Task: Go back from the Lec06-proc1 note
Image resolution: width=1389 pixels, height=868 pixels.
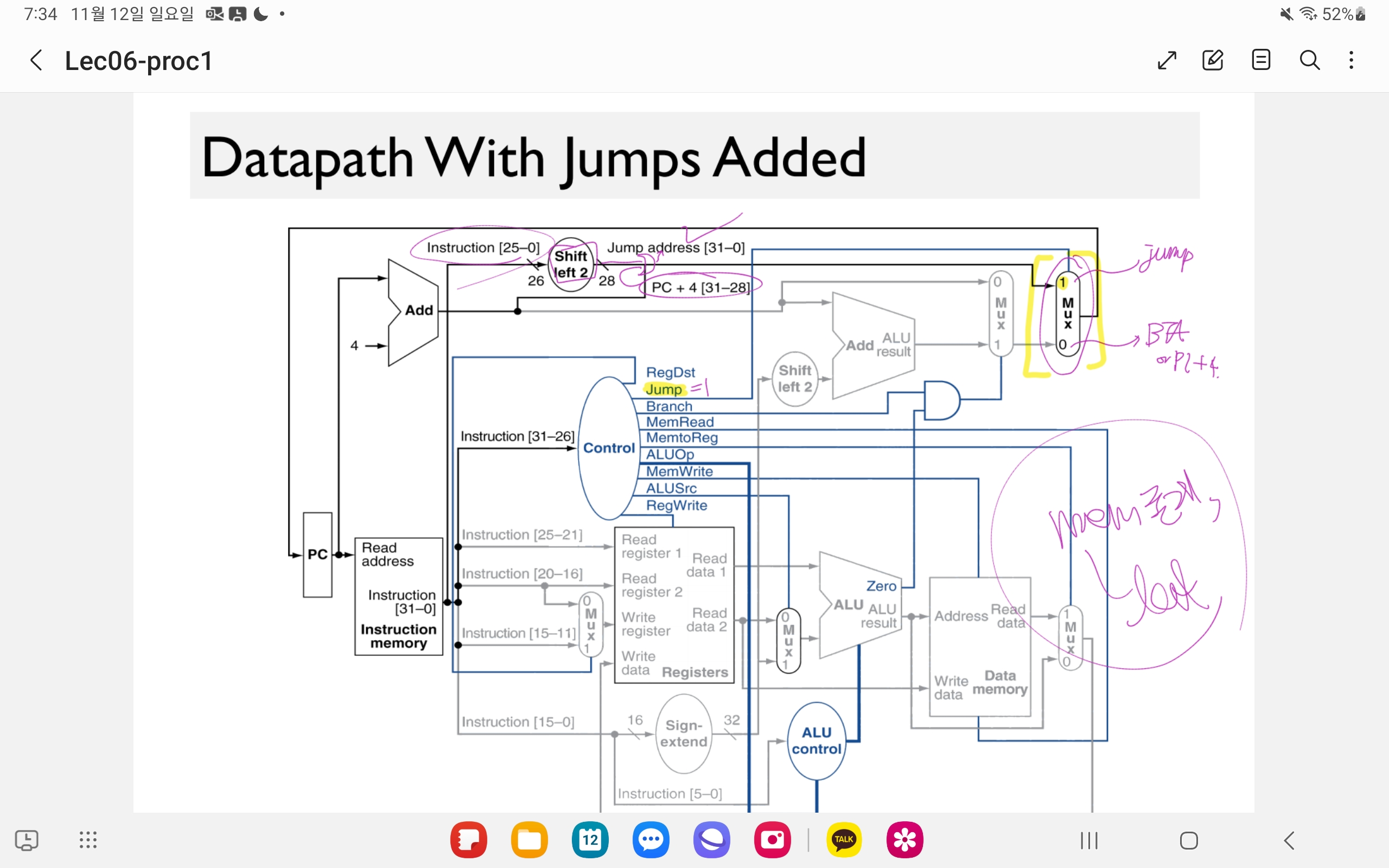Action: [36, 60]
